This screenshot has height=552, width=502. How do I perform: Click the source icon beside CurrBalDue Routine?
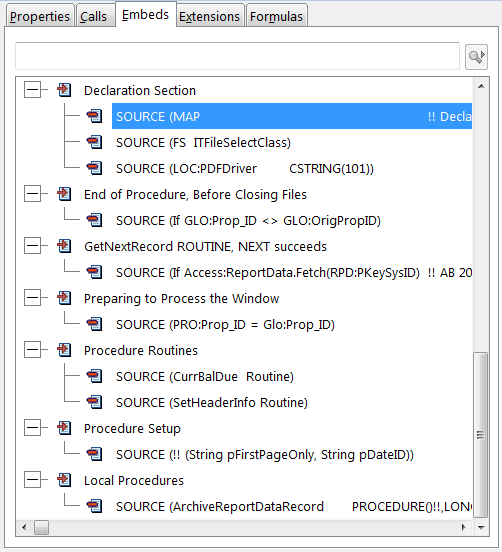click(x=94, y=376)
